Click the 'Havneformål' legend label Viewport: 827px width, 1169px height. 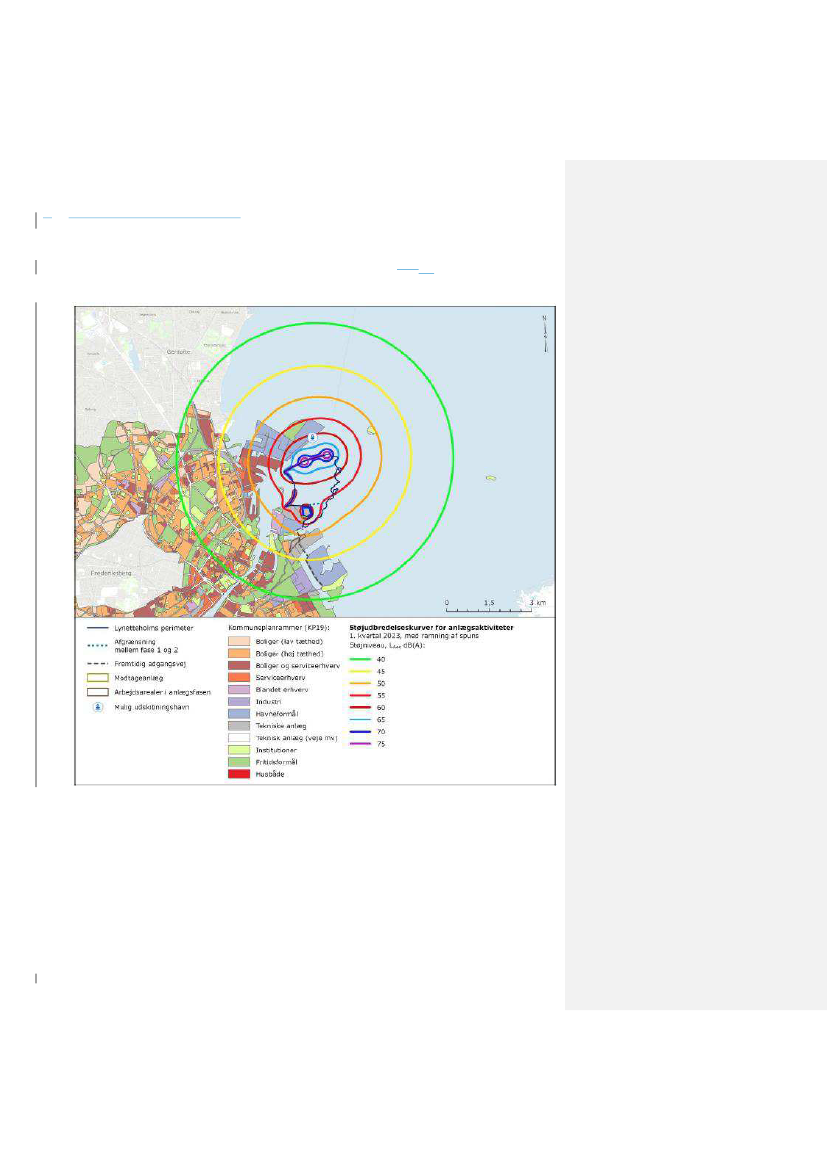[x=277, y=713]
